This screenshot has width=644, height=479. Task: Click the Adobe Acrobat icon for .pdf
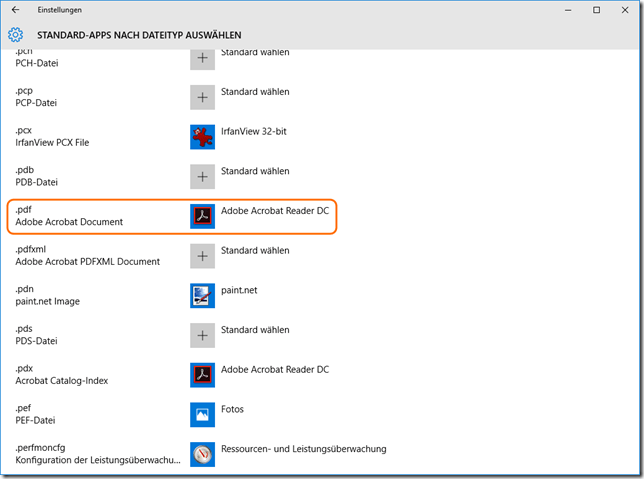coord(203,216)
